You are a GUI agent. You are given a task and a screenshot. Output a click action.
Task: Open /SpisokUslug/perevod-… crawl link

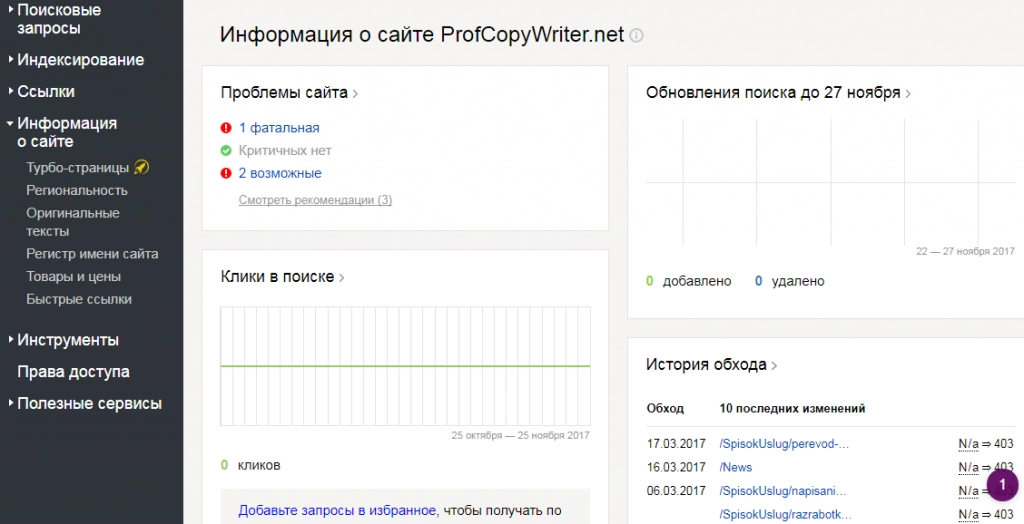tap(784, 444)
